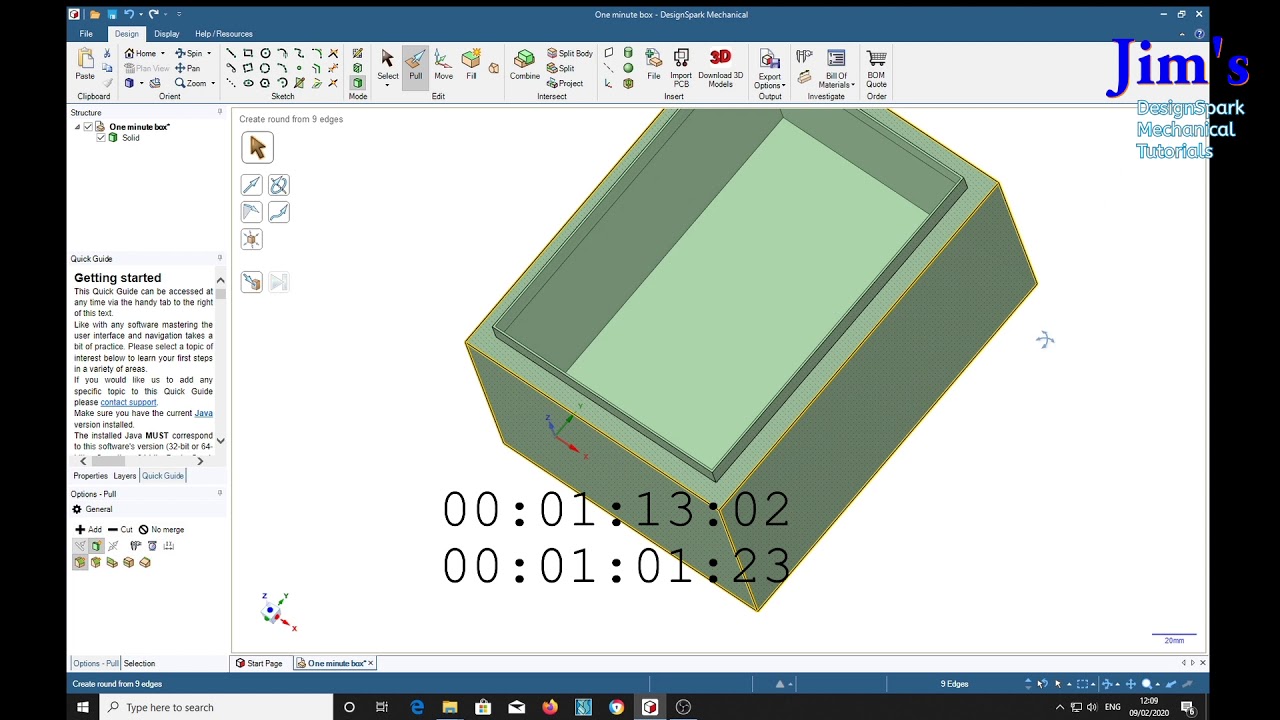
Task: Insert a File component
Action: [x=653, y=65]
